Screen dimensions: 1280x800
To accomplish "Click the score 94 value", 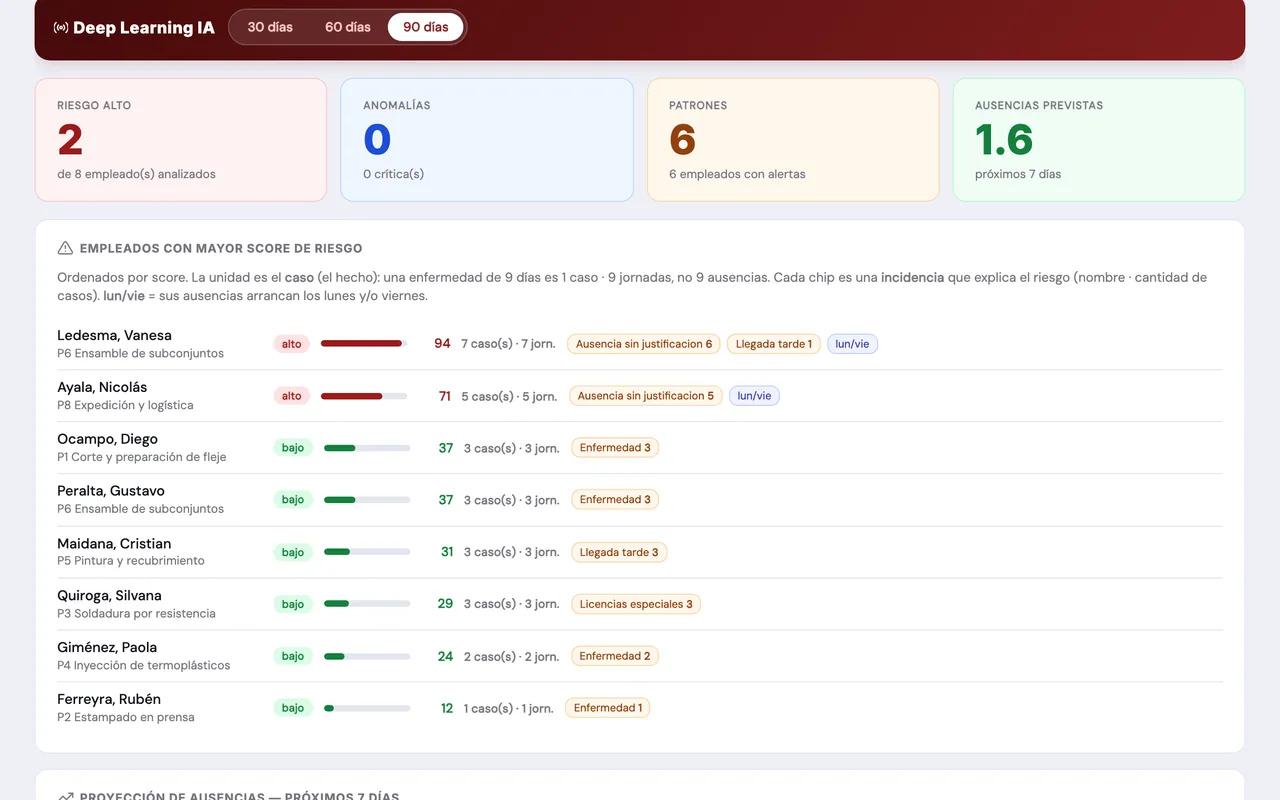I will tap(442, 344).
